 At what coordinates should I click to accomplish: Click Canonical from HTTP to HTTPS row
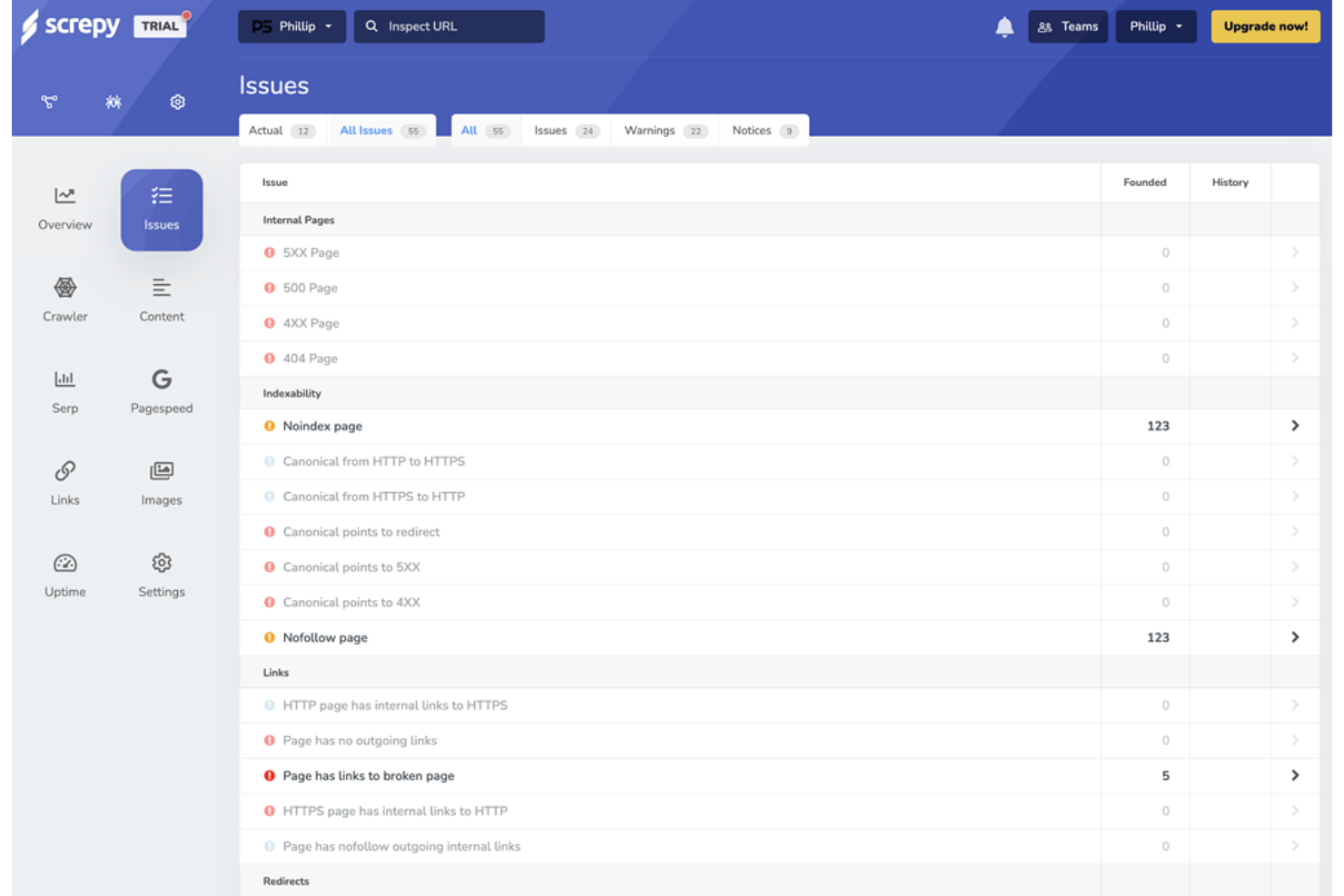[x=779, y=461]
